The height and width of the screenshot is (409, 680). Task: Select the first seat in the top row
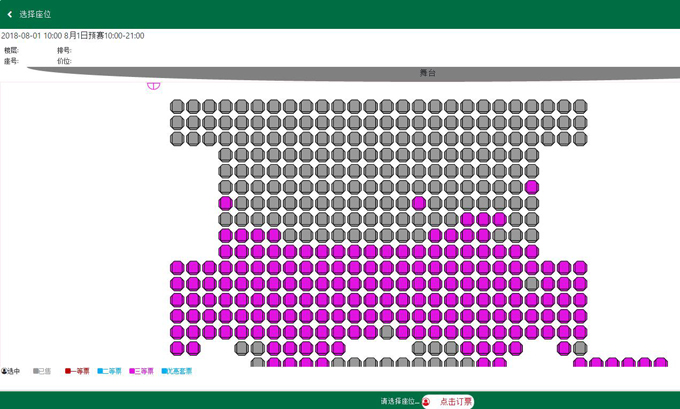[x=177, y=107]
